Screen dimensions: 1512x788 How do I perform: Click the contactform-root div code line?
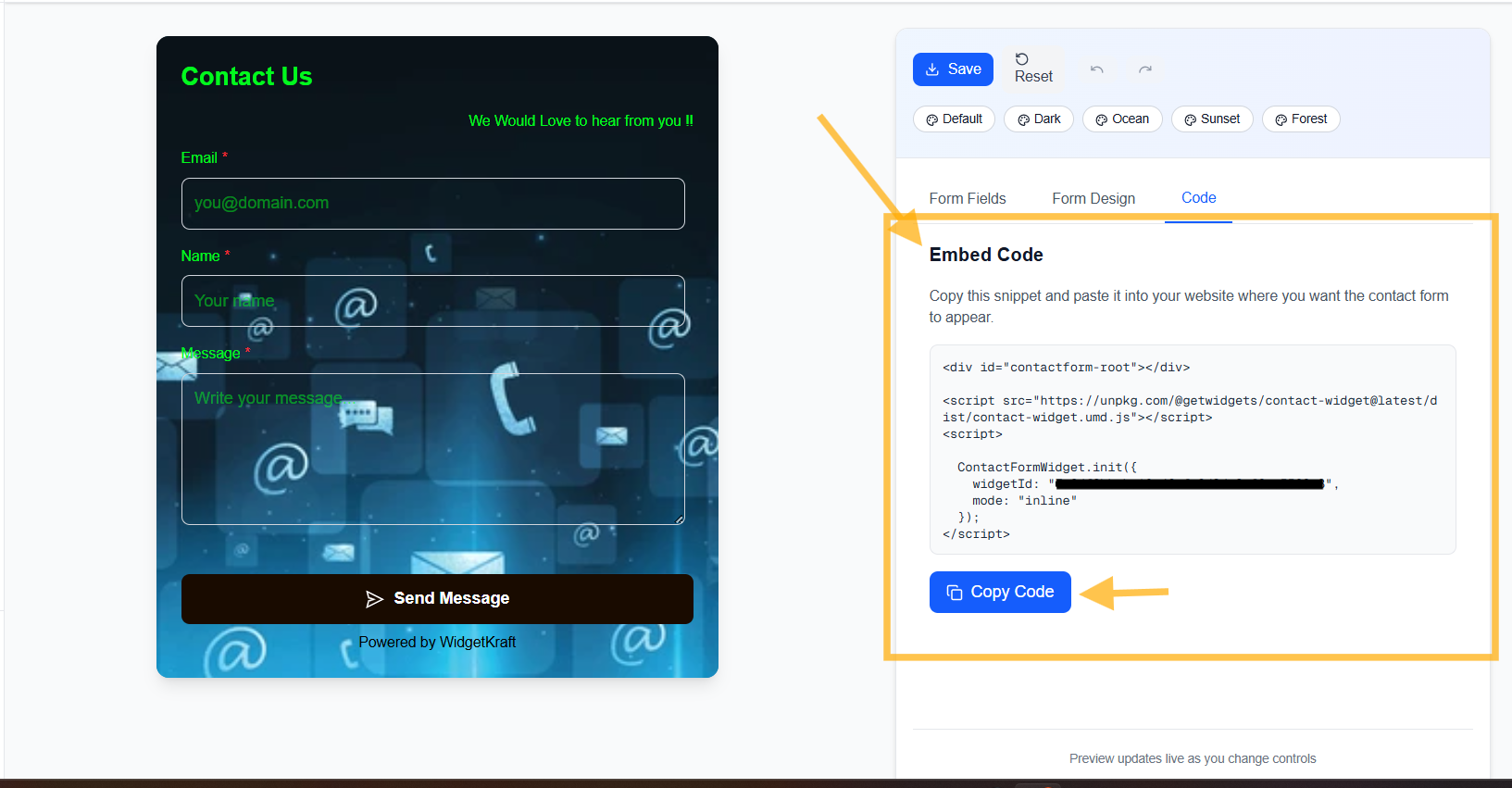1066,368
